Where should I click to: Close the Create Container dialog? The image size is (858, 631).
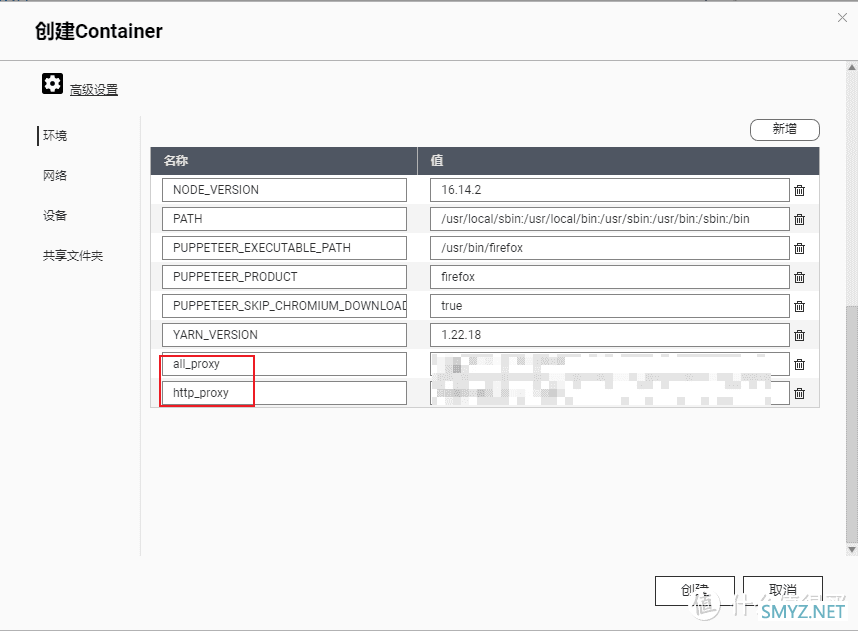pos(839,16)
